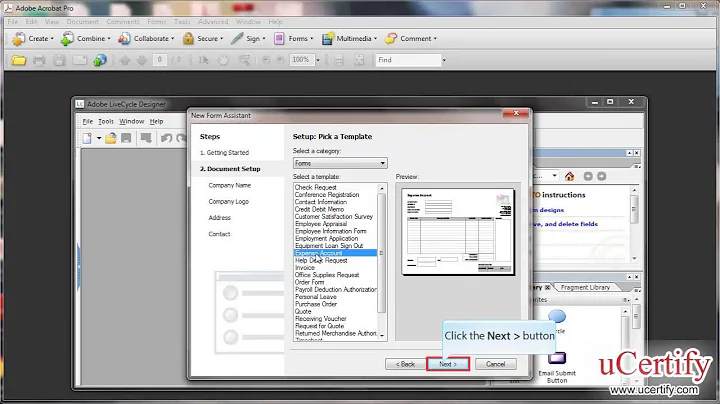Viewport: 720px width, 404px height.
Task: Open the Create menu in Acrobat
Action: click(33, 39)
